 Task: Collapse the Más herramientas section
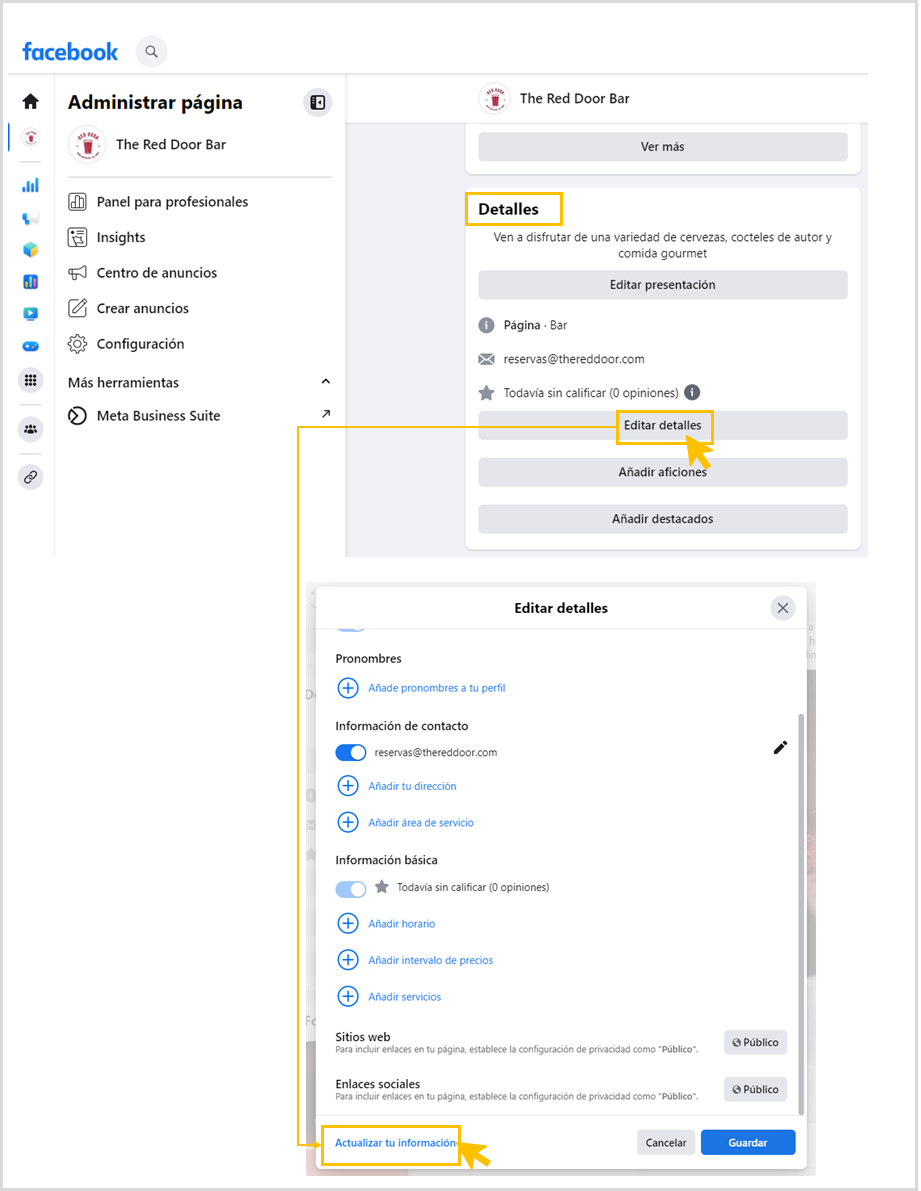pyautogui.click(x=325, y=382)
